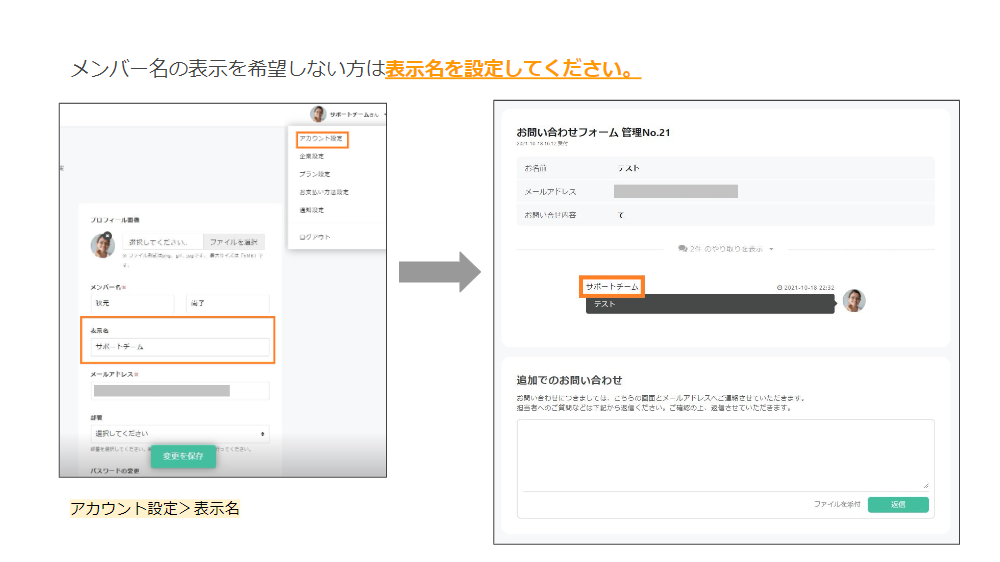Click the member first-name field beside 秋元
Screen dimensions: 1000x562
click(227, 304)
